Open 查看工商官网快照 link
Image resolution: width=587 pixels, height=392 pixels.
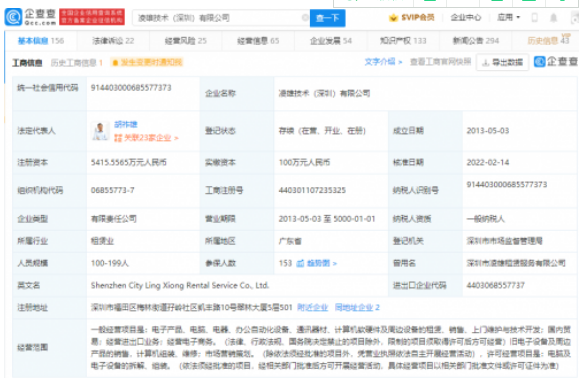[441, 62]
